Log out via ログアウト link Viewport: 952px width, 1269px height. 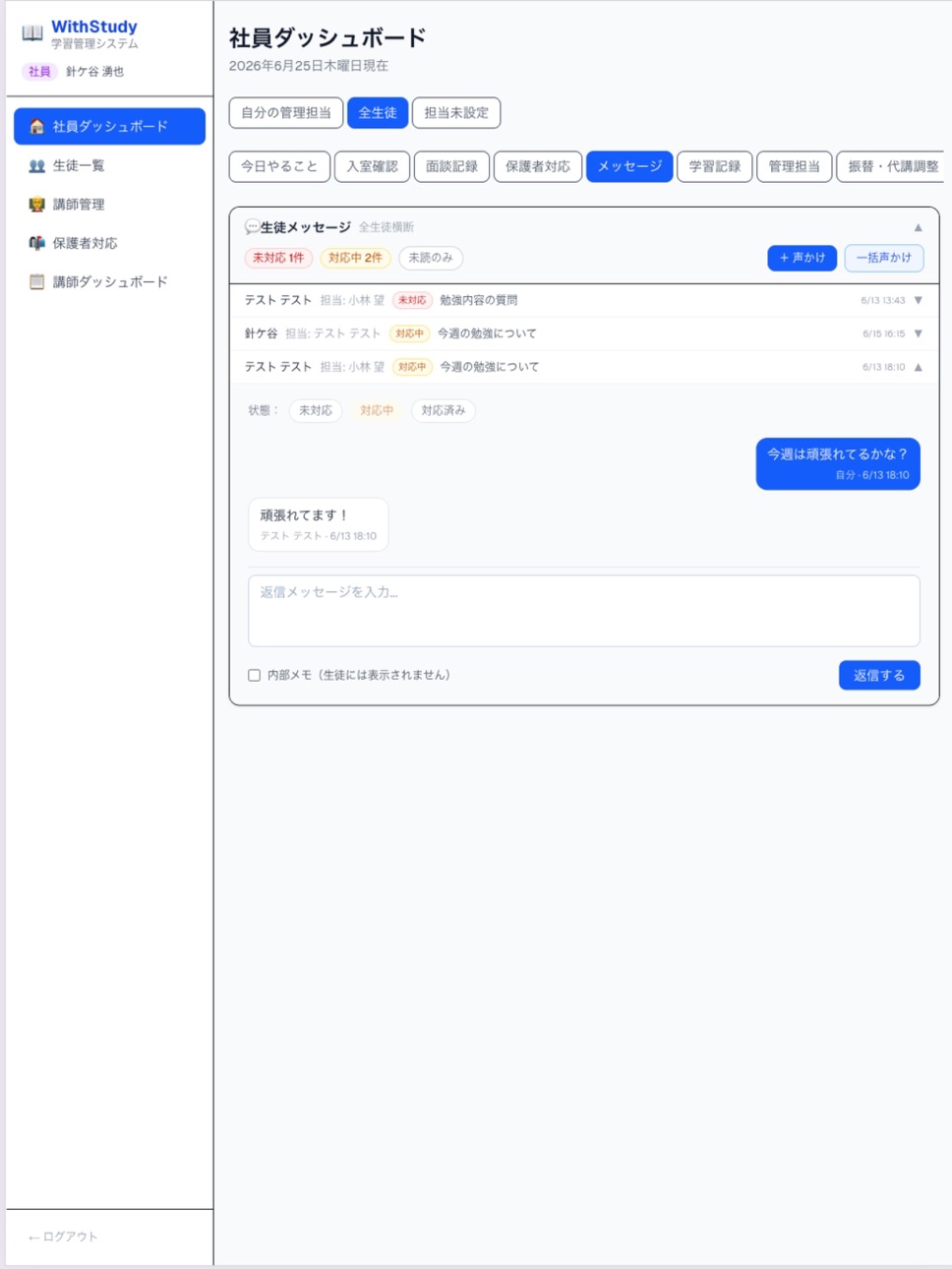click(63, 1237)
